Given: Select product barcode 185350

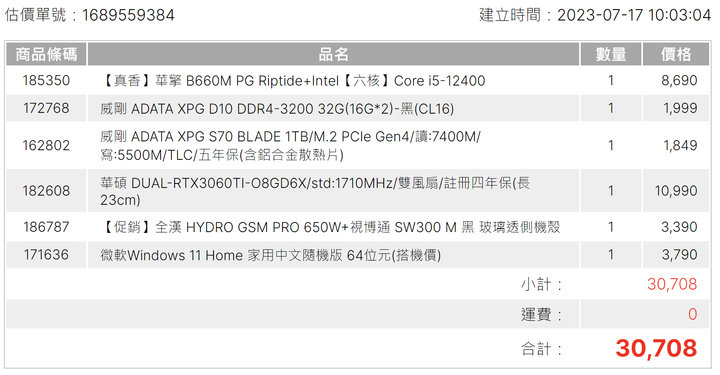Looking at the screenshot, I should point(46,80).
